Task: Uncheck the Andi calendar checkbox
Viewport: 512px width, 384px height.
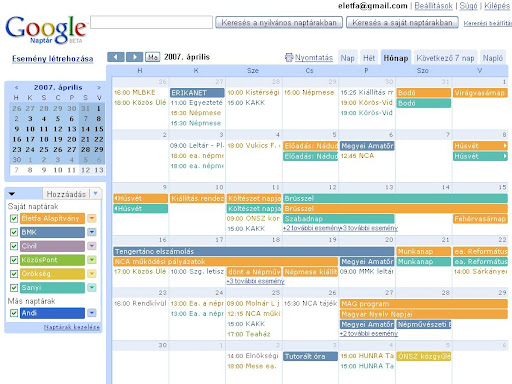Action: click(14, 313)
